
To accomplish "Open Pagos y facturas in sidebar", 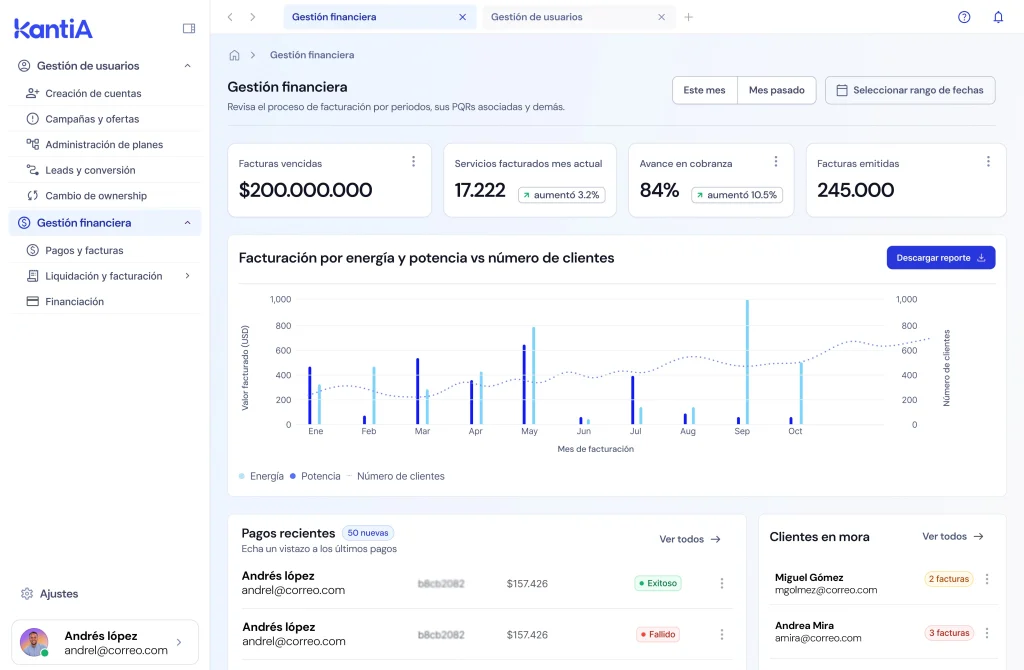I will (x=84, y=250).
